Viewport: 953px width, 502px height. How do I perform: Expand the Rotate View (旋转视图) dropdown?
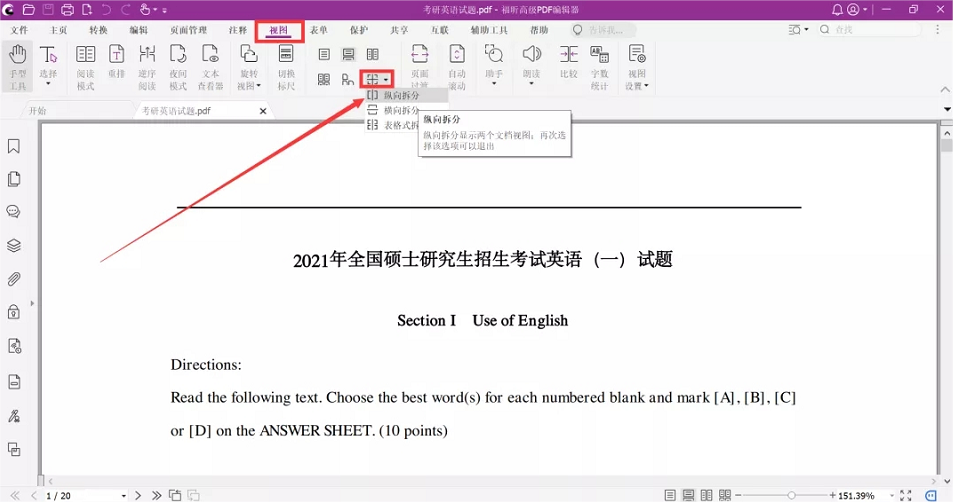pos(258,86)
